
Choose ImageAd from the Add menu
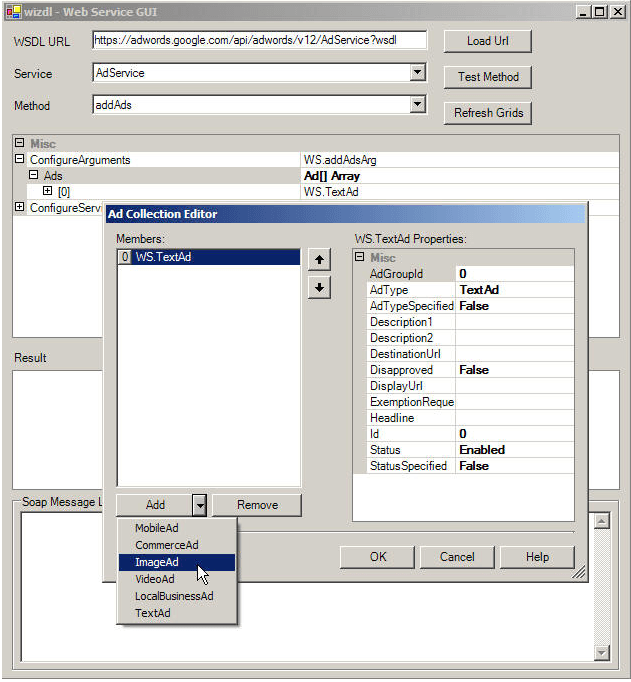177,562
